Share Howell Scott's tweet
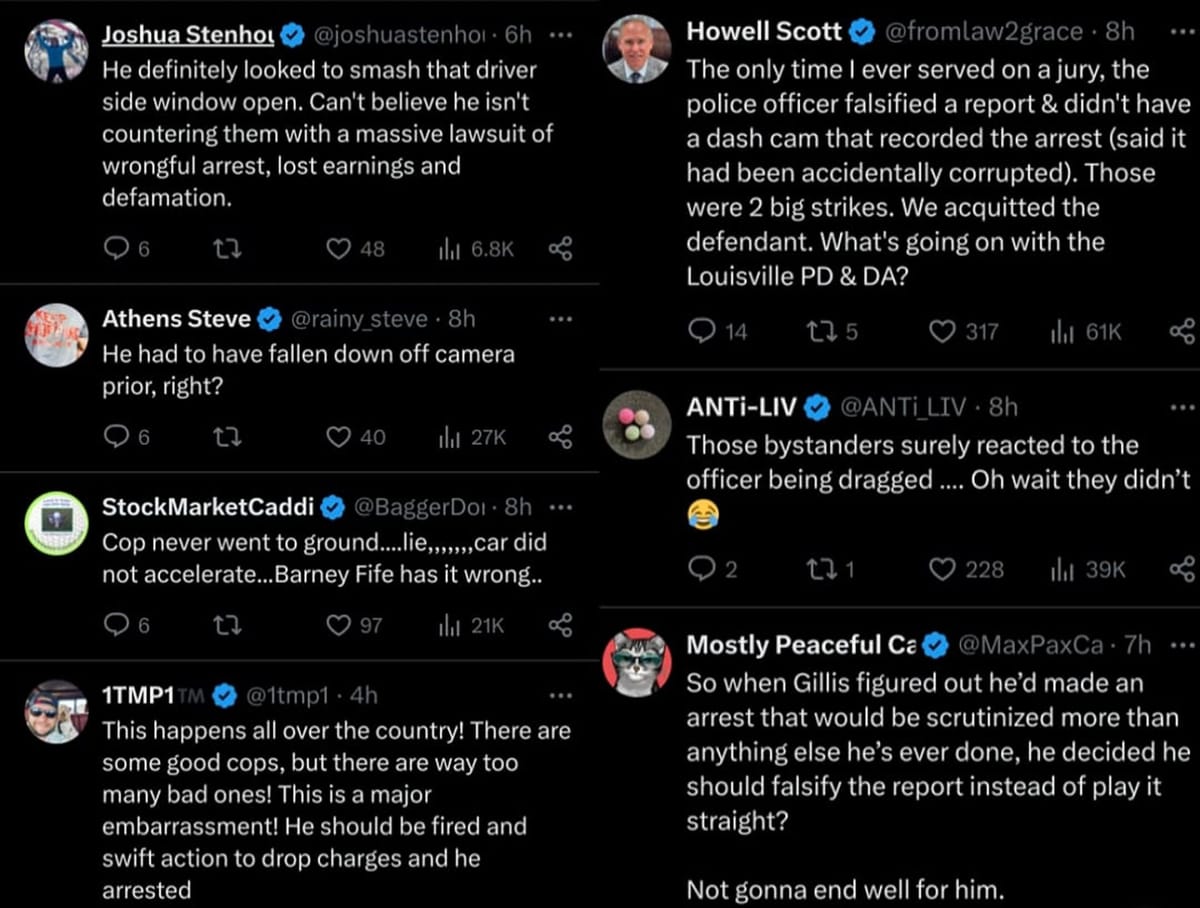1200x908 pixels. pos(1181,331)
